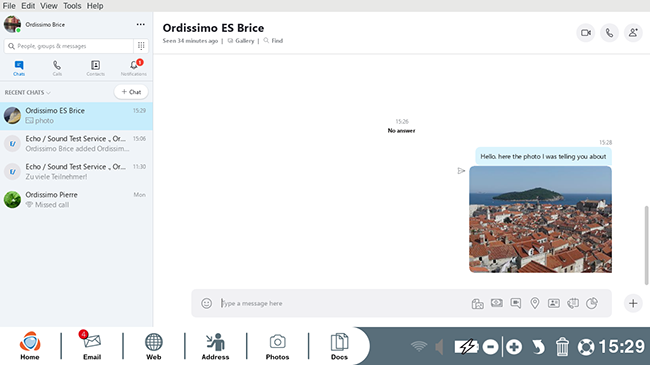This screenshot has height=365, width=650.
Task: Open the rooftop photo thumbnail
Action: 540,219
